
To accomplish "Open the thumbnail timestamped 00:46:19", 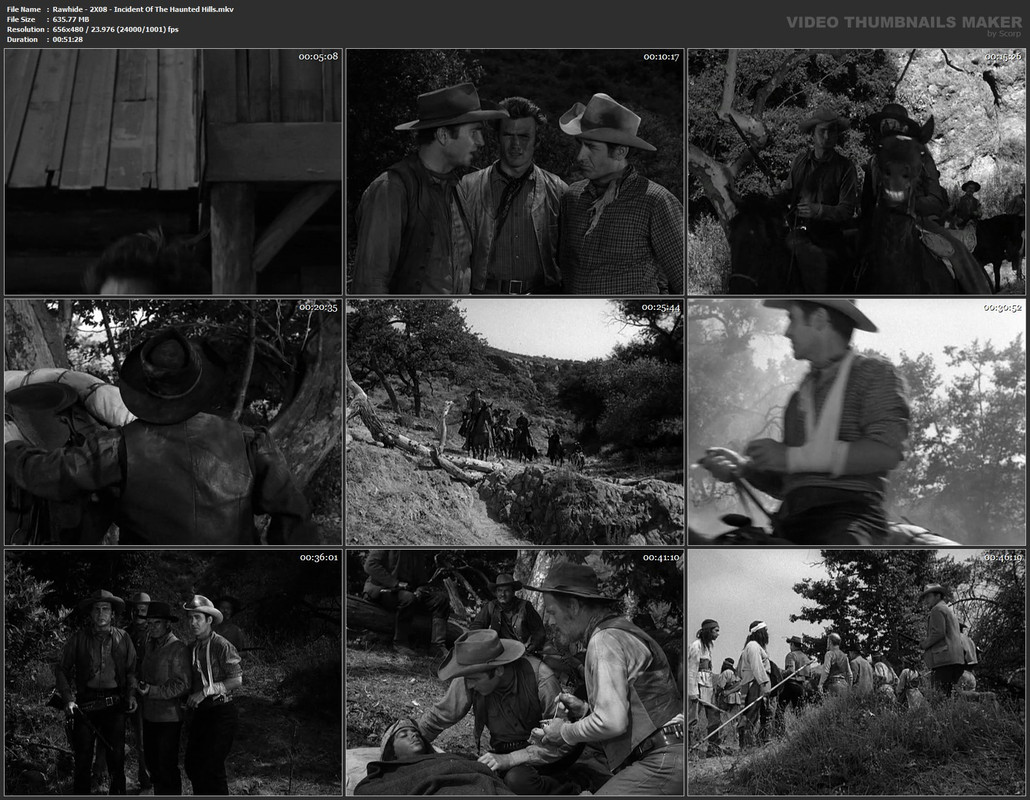I will coord(857,673).
